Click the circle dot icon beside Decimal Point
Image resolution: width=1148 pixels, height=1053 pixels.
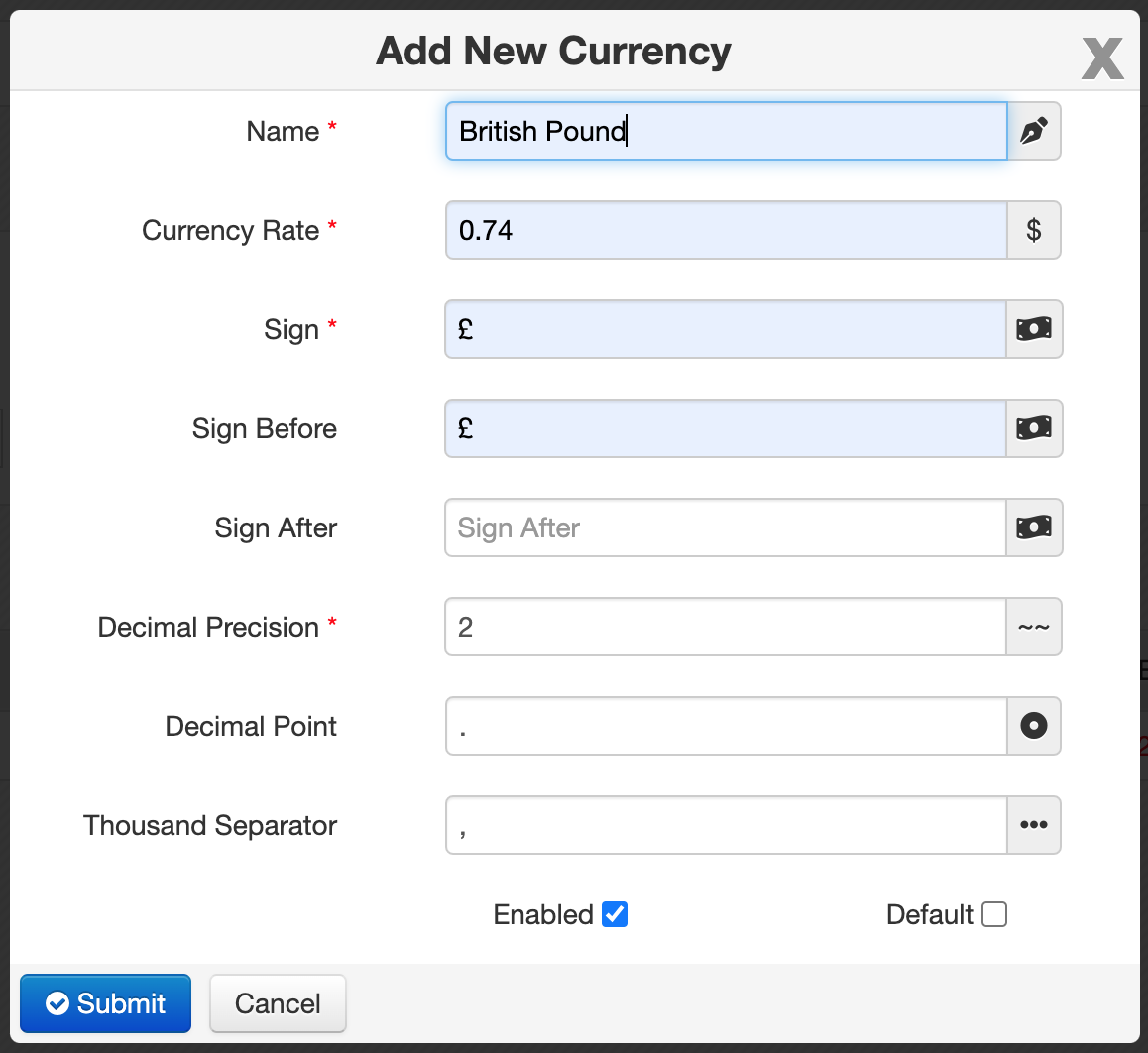[x=1034, y=726]
